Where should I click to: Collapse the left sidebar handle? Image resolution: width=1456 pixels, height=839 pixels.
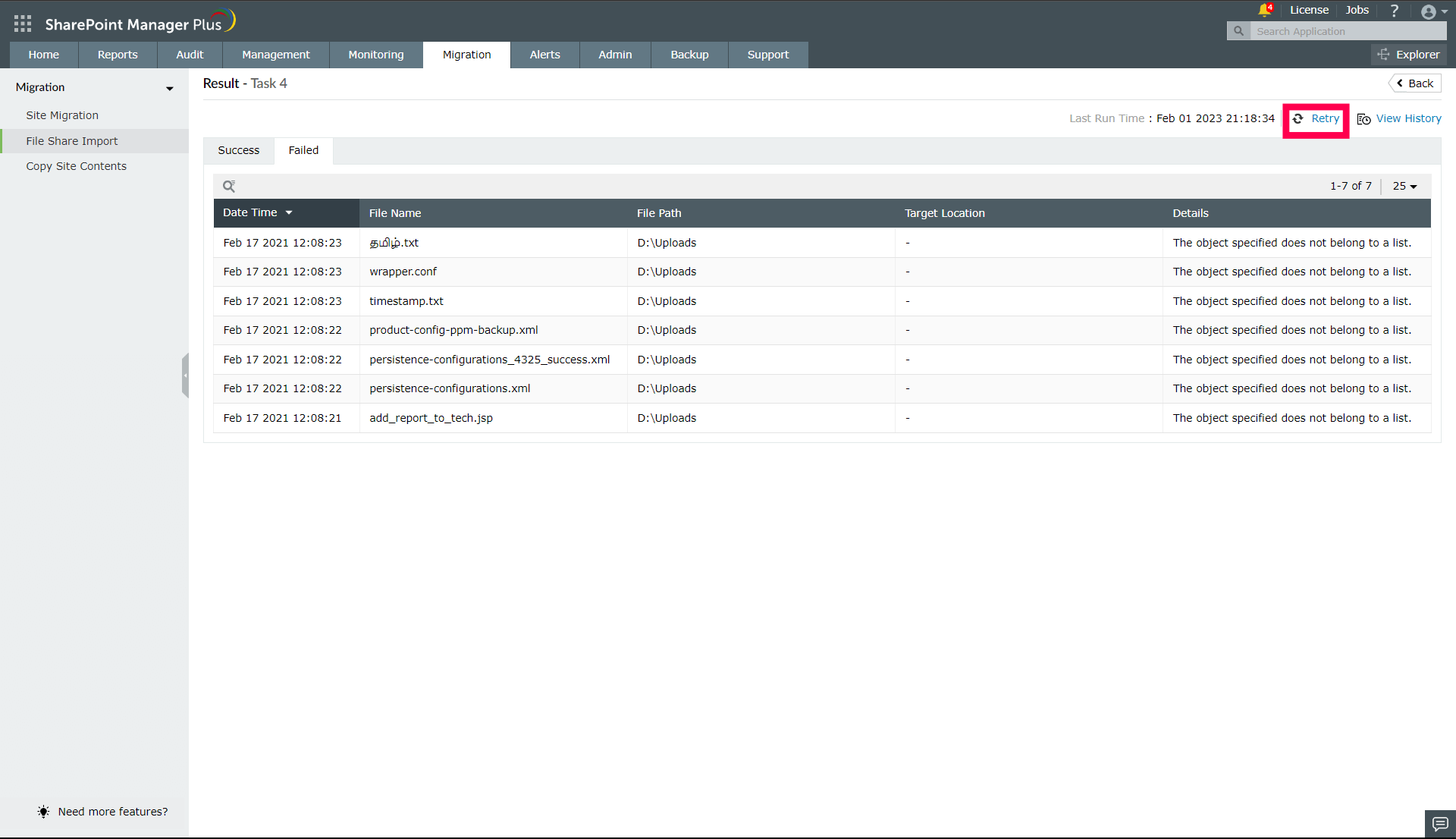tap(185, 375)
